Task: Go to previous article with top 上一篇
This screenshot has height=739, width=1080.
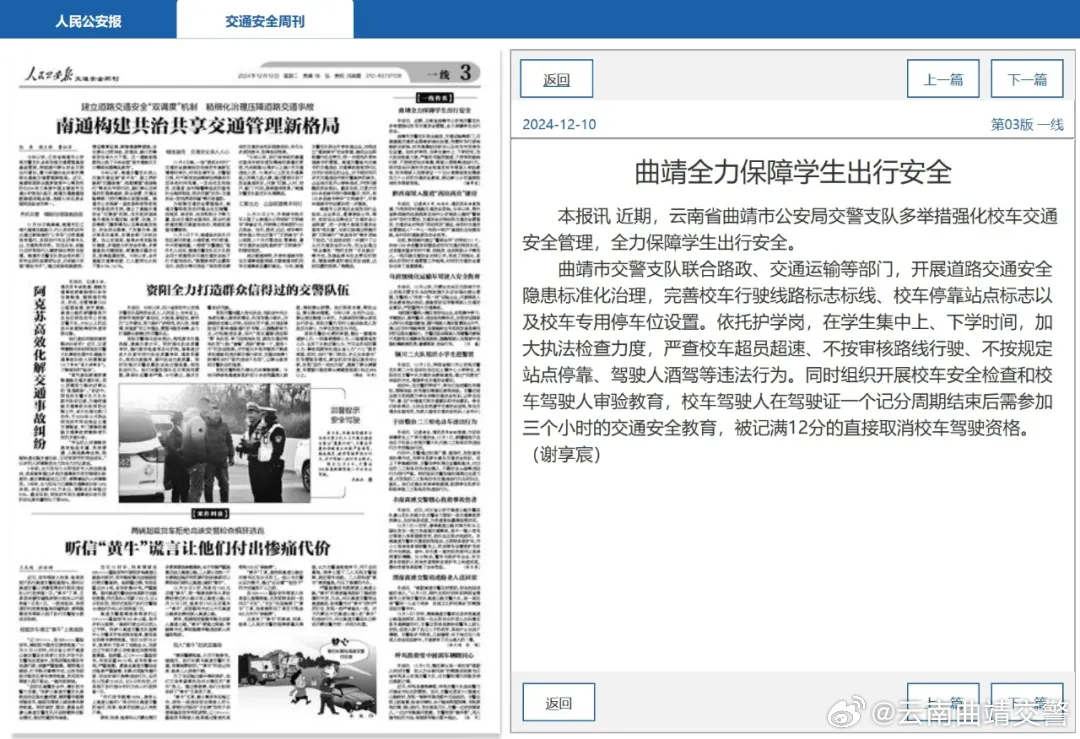Action: coord(942,80)
